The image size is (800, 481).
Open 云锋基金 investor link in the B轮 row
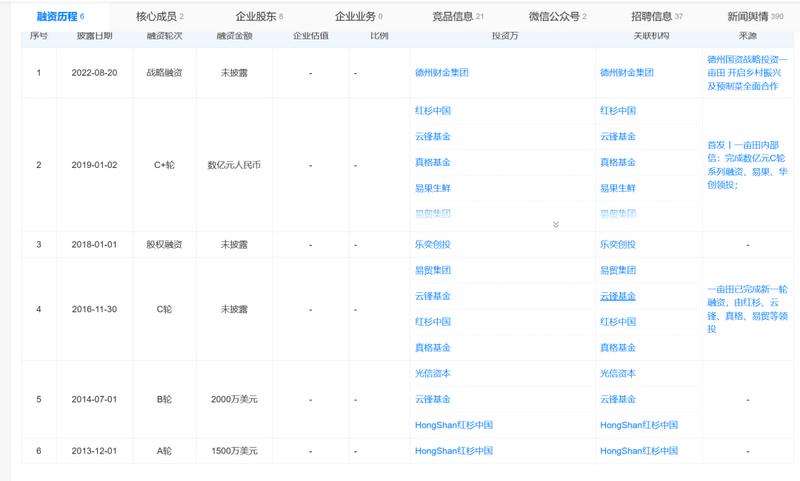pyautogui.click(x=433, y=399)
